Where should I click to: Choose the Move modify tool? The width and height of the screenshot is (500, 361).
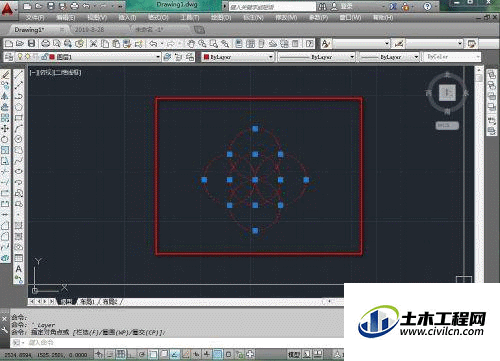(5, 129)
